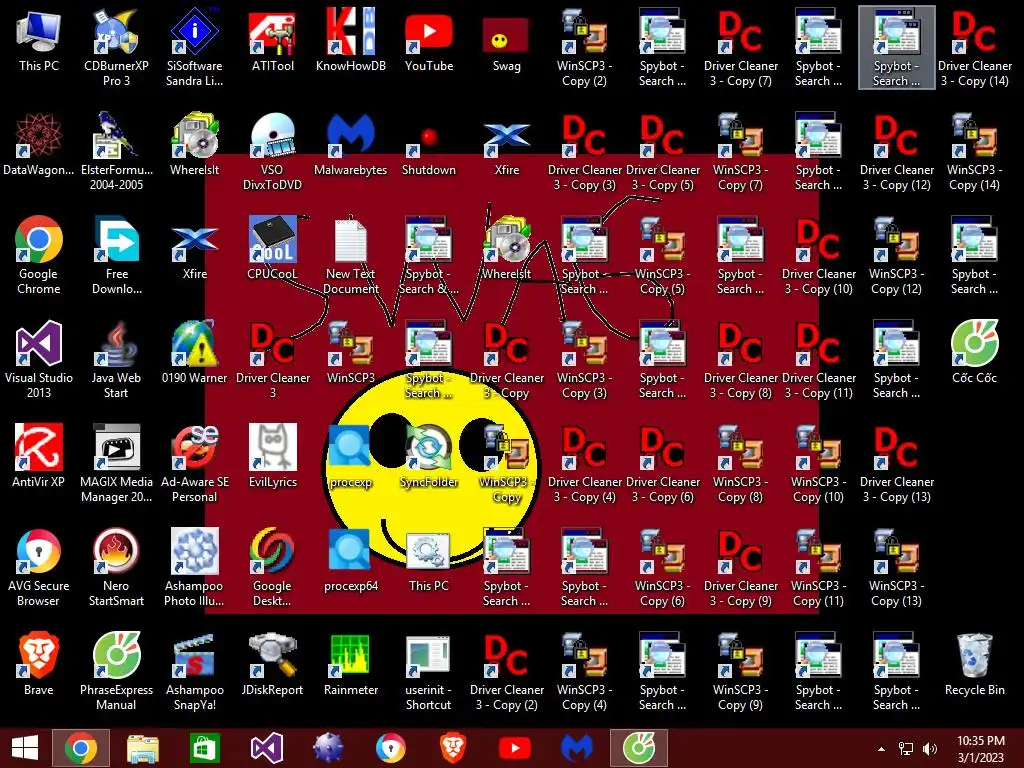The width and height of the screenshot is (1024, 768).
Task: Select WinSCP3 - Copy (2) desktop icon
Action: pyautogui.click(x=584, y=47)
